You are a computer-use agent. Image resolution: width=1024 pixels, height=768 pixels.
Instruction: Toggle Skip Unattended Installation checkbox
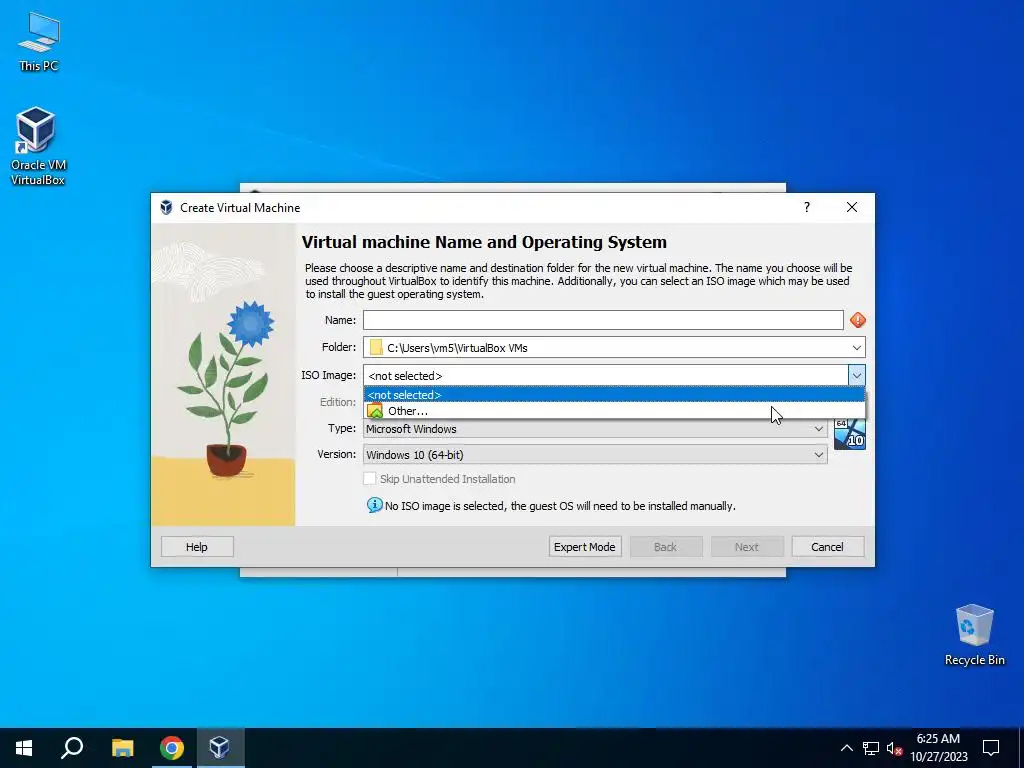pyautogui.click(x=370, y=479)
